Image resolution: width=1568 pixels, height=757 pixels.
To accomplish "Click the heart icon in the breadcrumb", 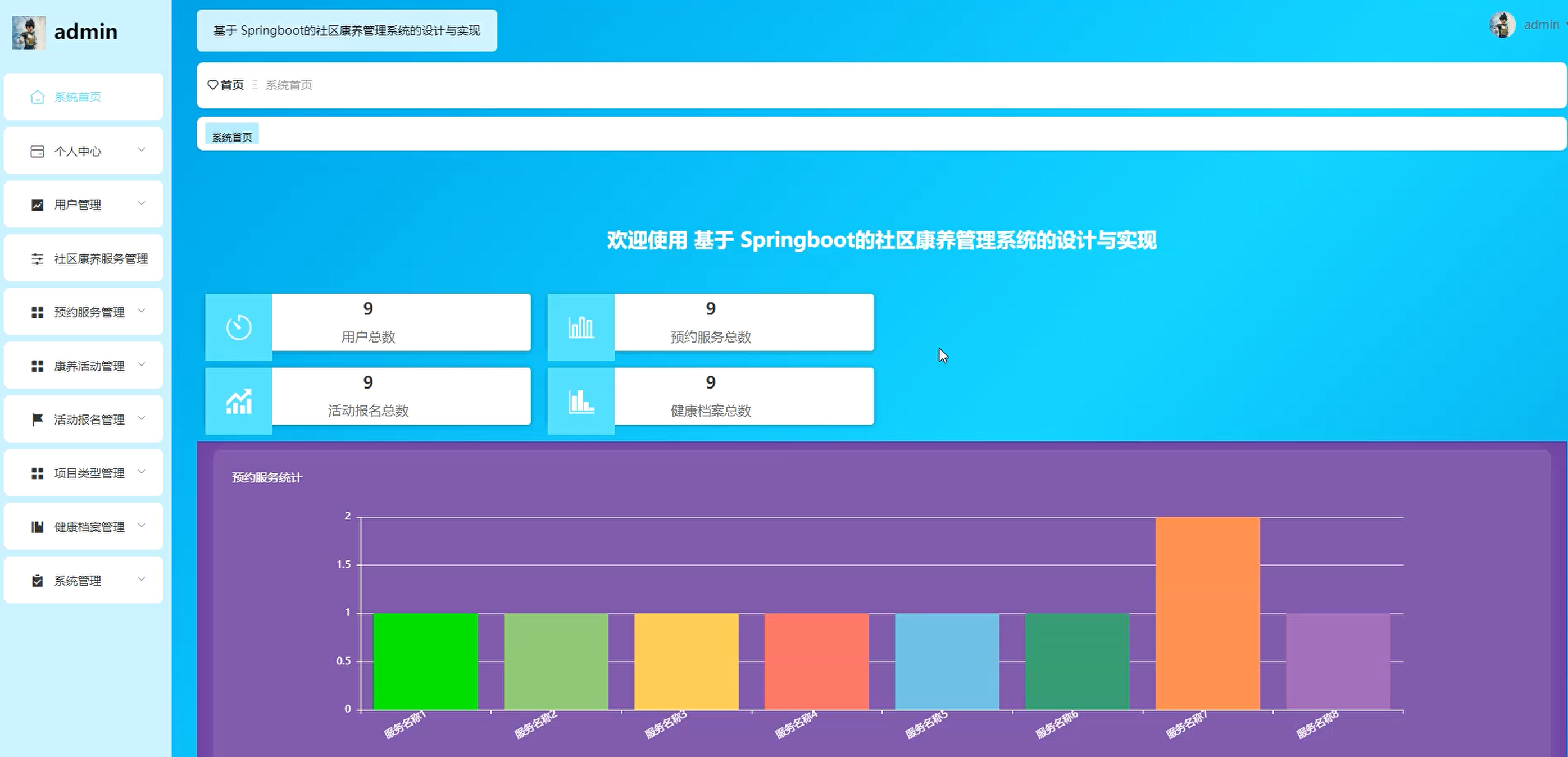I will (x=212, y=85).
